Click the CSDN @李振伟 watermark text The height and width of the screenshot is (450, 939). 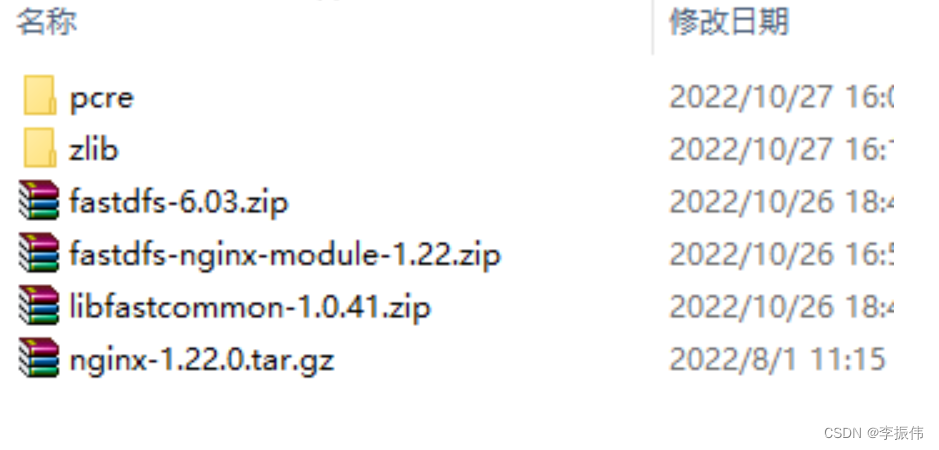coord(874,433)
